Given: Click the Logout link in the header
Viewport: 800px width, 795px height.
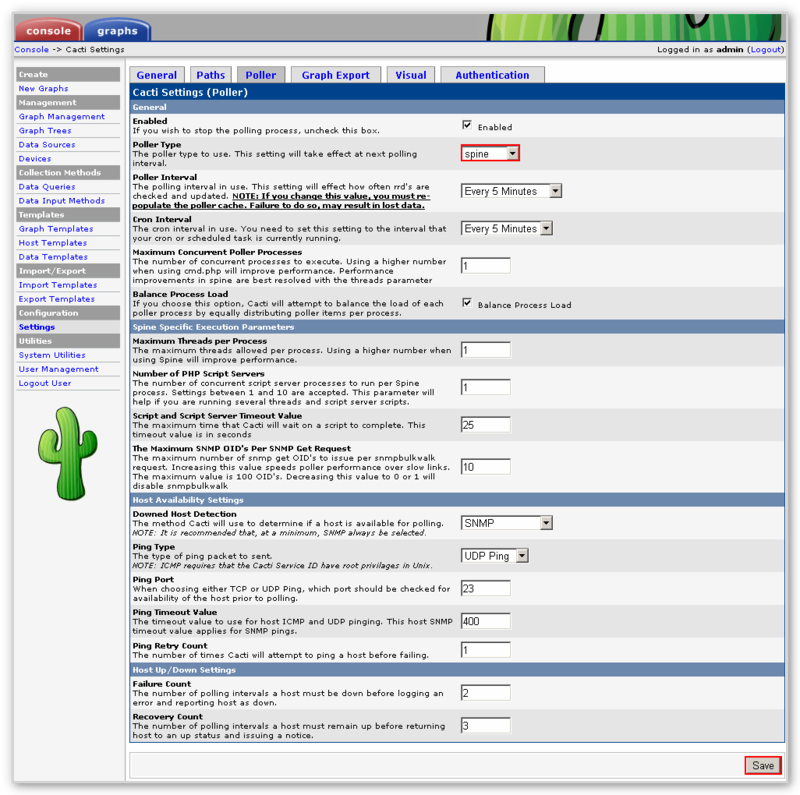Looking at the screenshot, I should coord(765,49).
